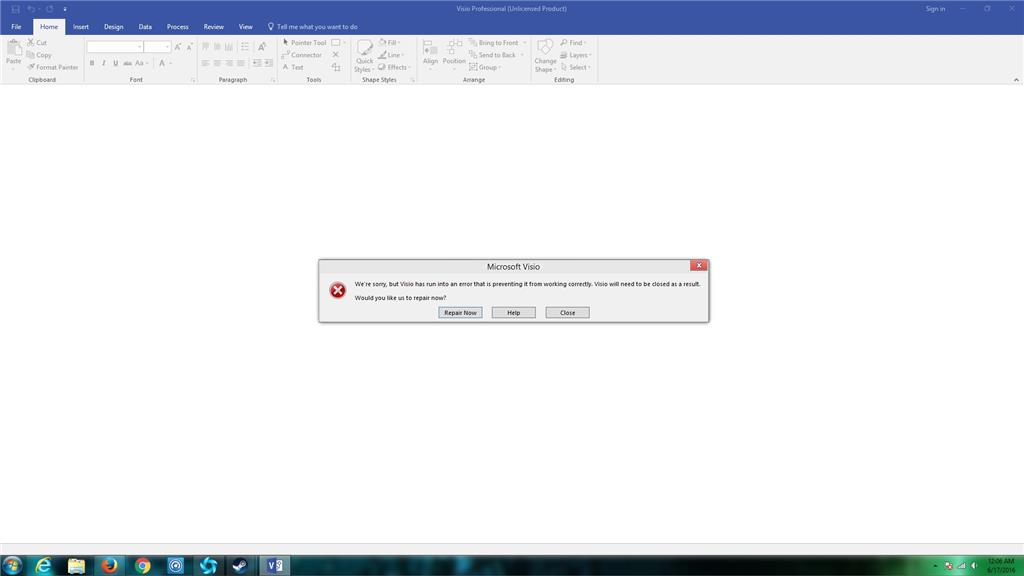Screen dimensions: 1024x576
Task: Click the Undo icon in the quick access toolbar
Action: point(31,9)
